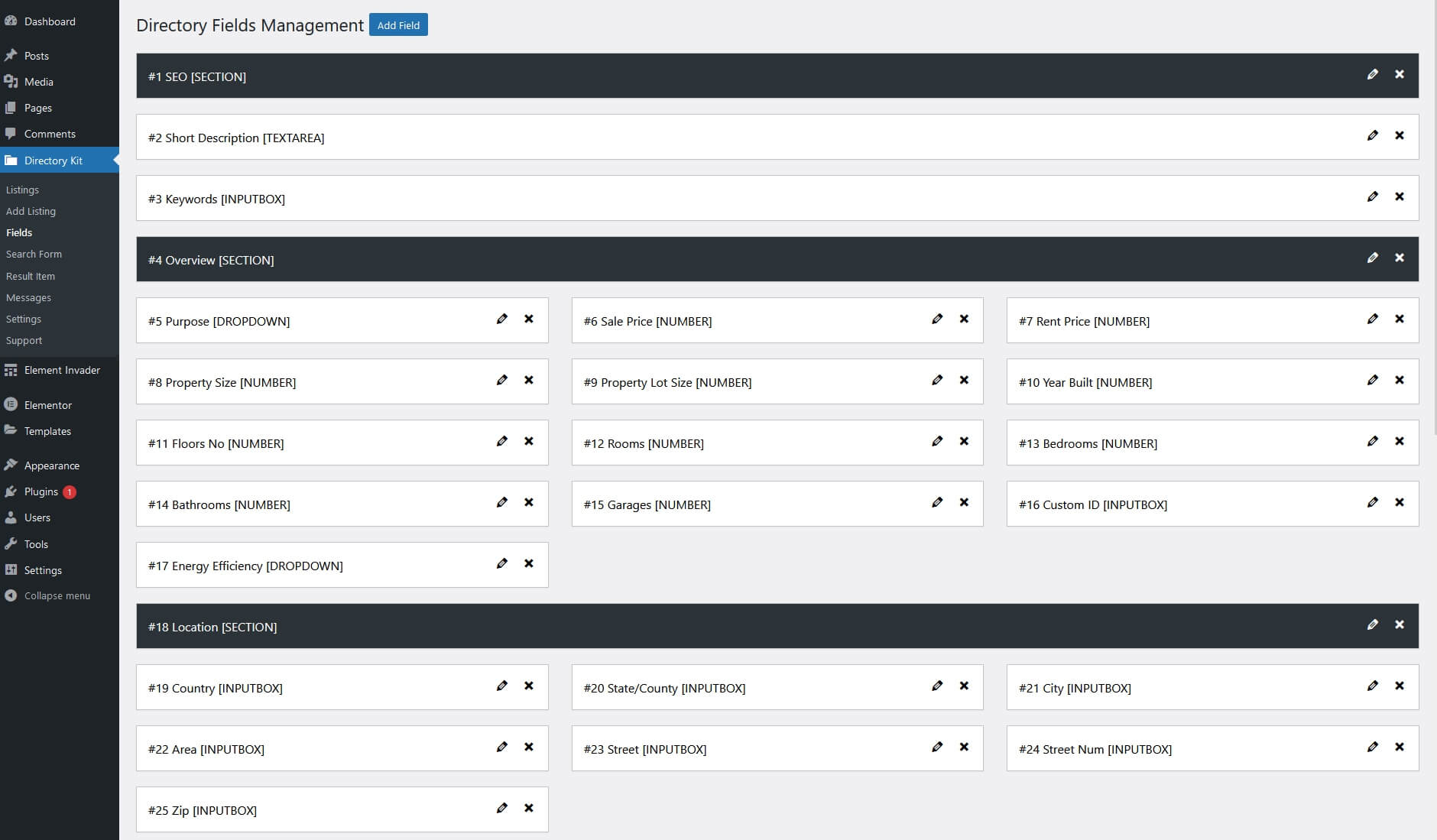
Task: Edit the SEO section
Action: [x=1374, y=74]
